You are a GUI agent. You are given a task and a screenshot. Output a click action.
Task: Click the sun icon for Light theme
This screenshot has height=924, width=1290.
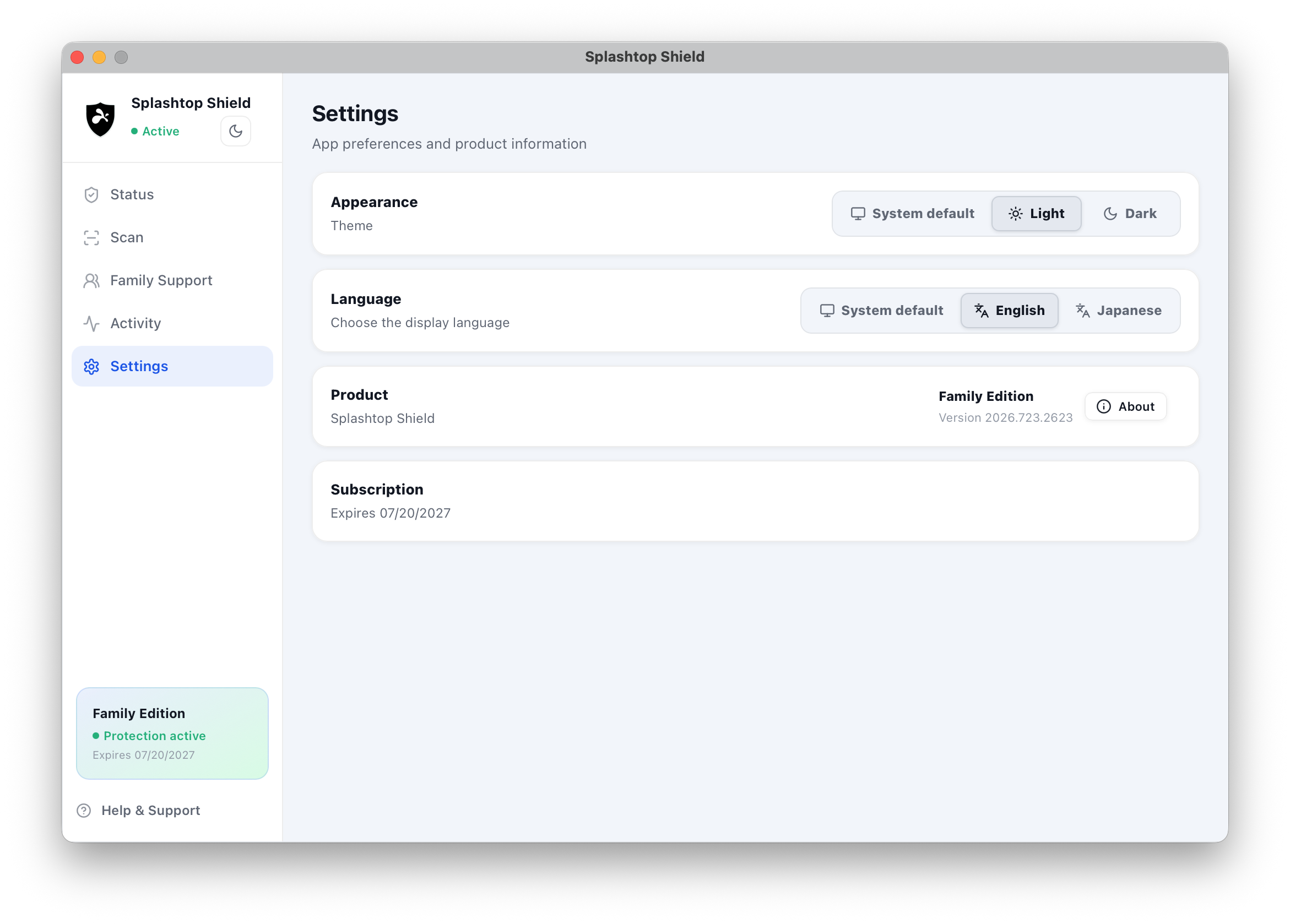(1015, 214)
